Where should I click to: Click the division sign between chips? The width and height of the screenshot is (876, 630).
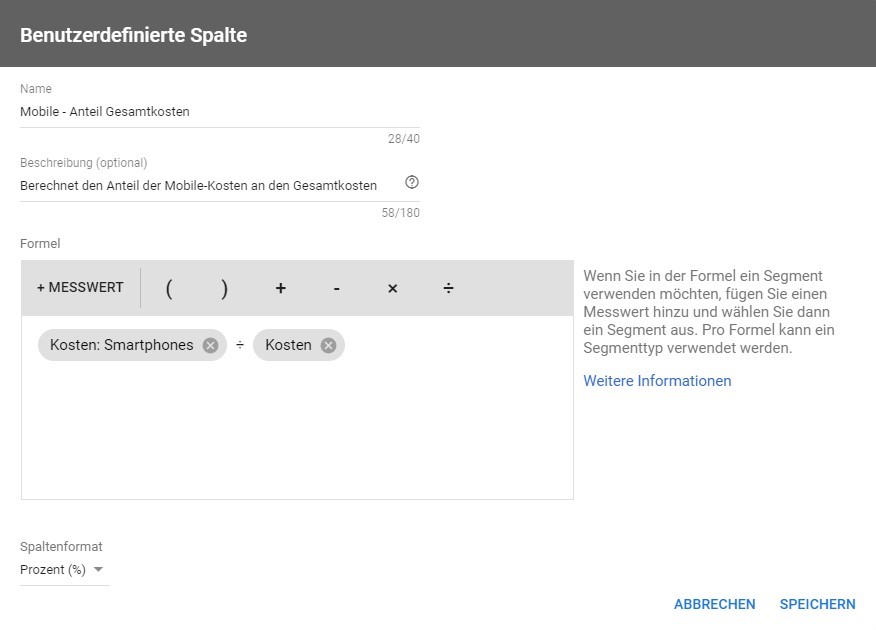point(240,345)
